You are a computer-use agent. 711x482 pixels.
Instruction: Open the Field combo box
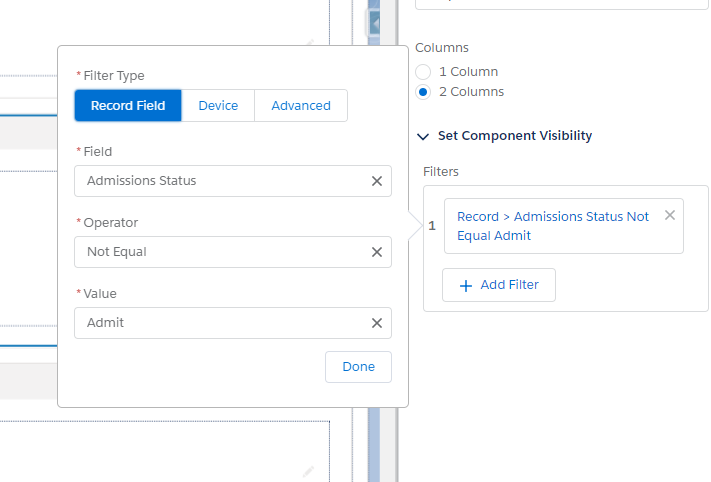coord(220,181)
